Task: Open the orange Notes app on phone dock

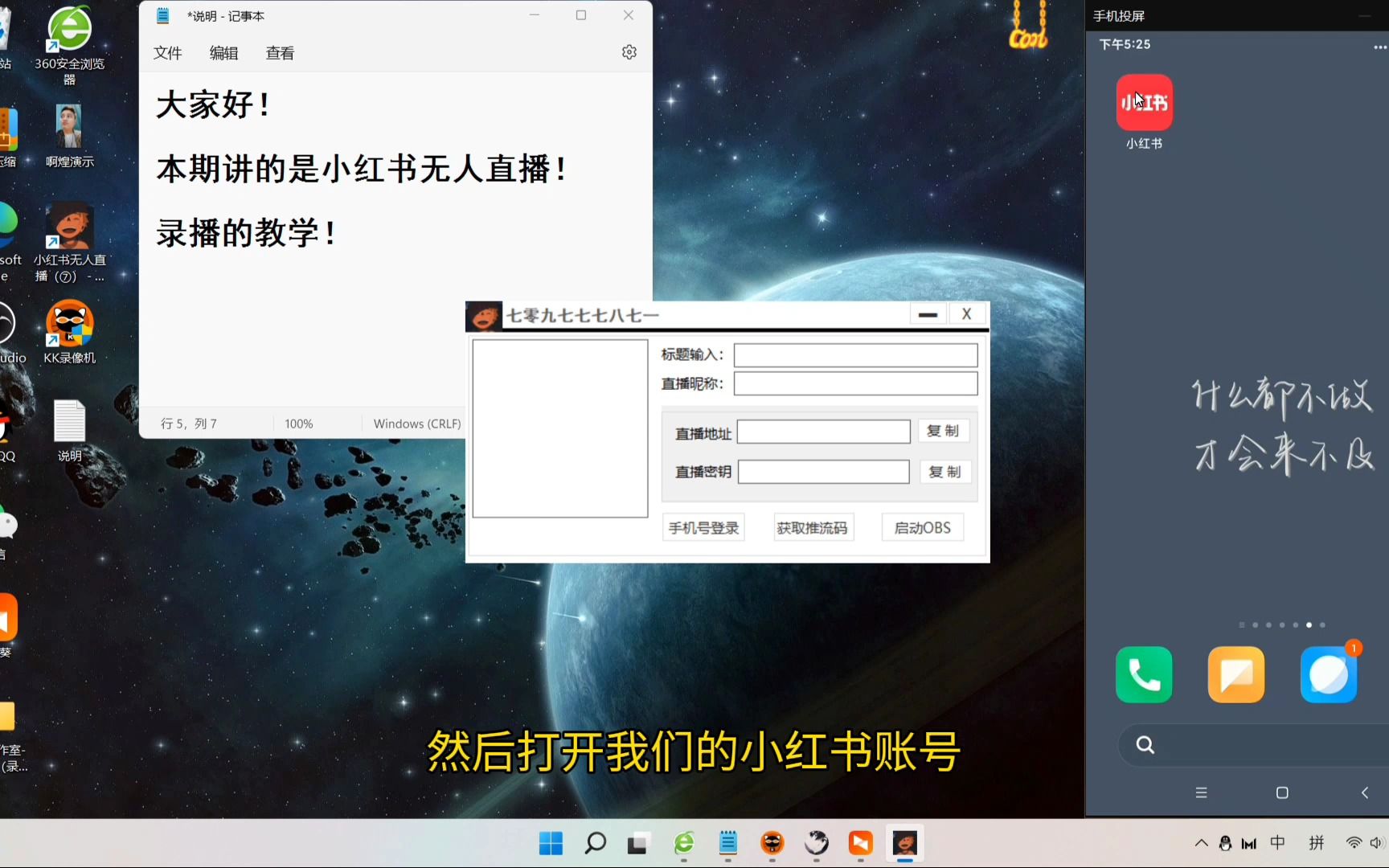Action: tap(1236, 674)
